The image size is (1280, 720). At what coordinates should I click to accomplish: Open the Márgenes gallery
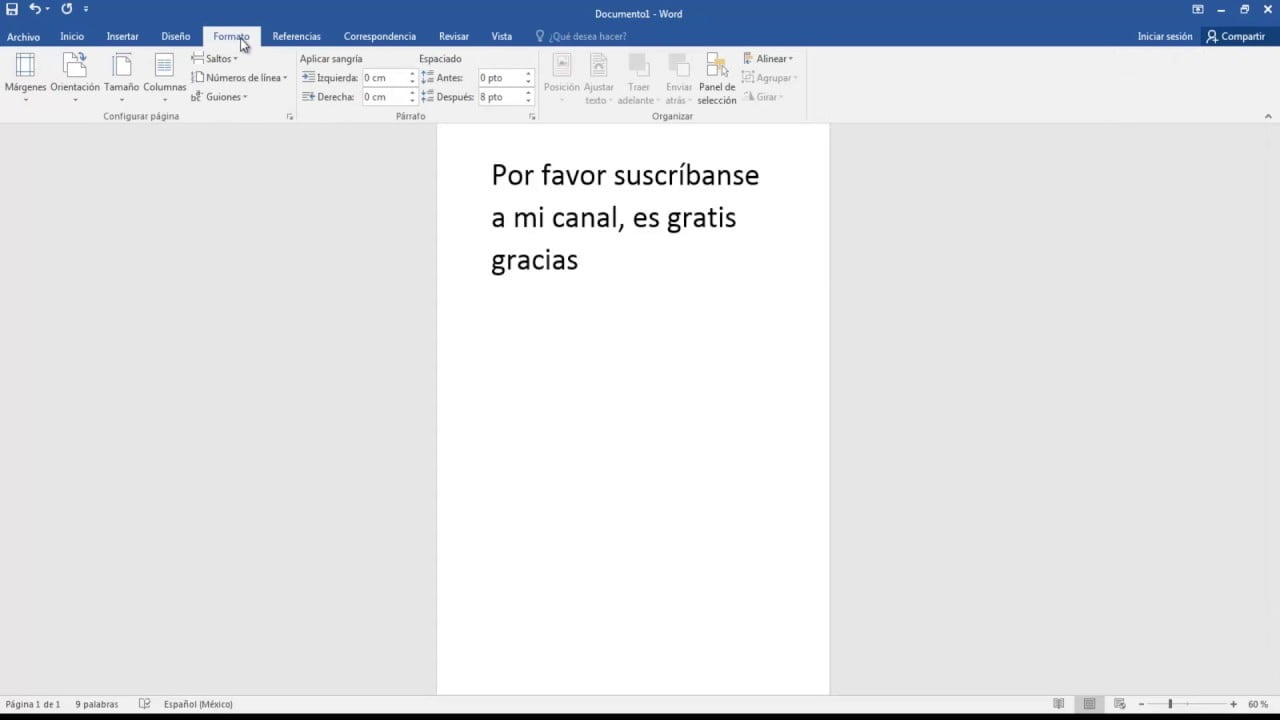[25, 77]
